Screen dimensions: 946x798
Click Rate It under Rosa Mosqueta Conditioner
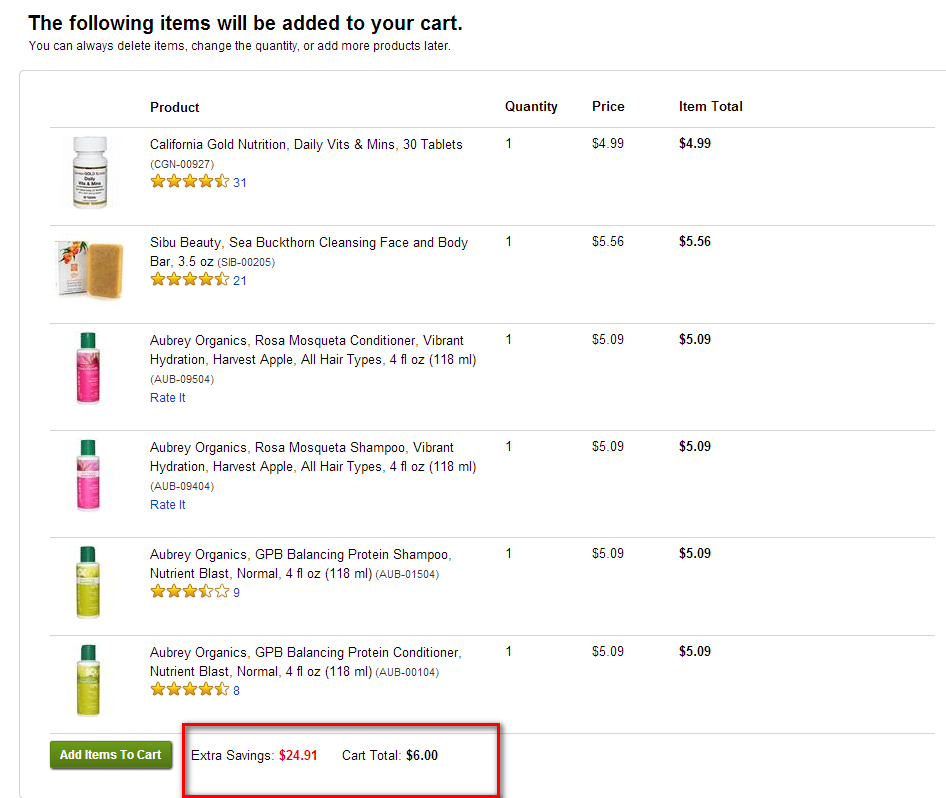[x=168, y=397]
